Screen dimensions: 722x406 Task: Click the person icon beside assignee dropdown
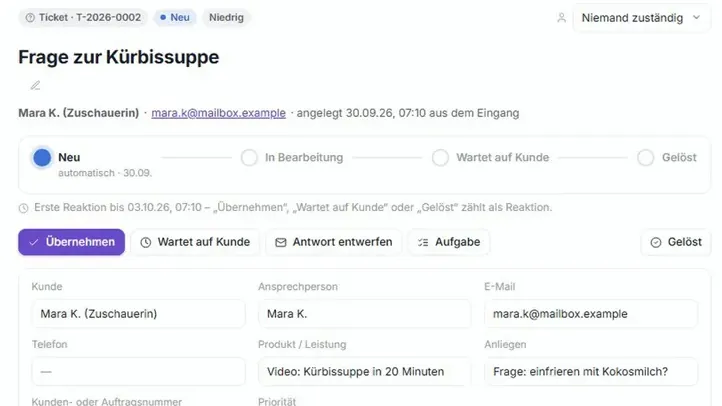pyautogui.click(x=561, y=18)
